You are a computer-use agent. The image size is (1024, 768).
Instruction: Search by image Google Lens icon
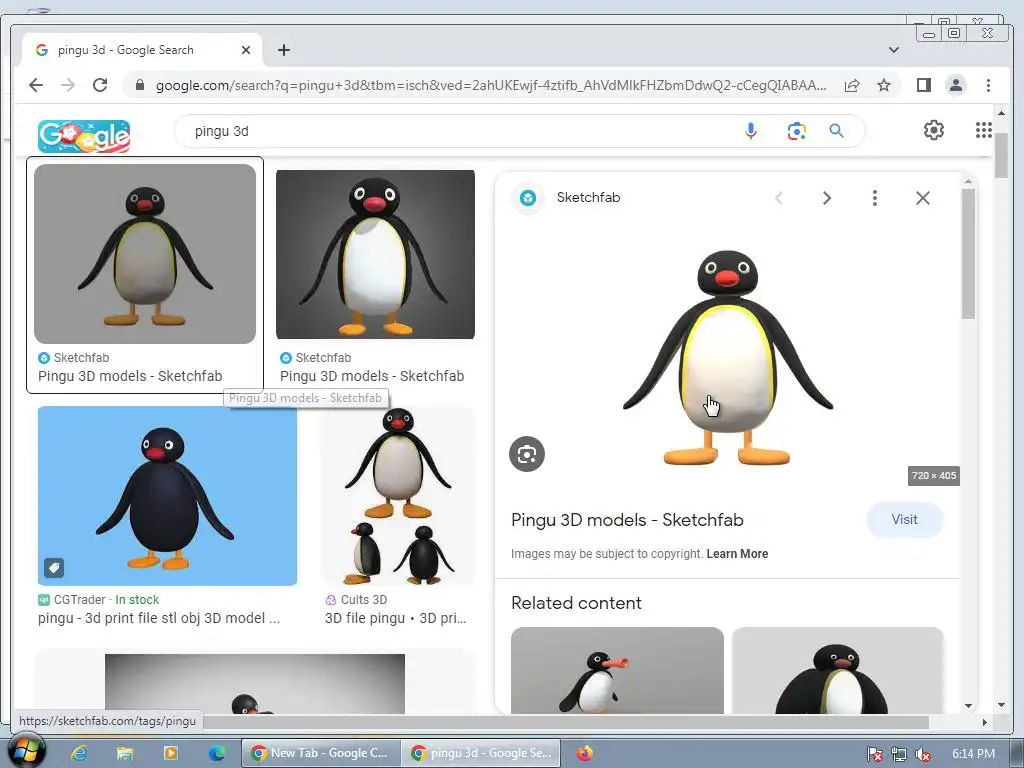(x=796, y=131)
